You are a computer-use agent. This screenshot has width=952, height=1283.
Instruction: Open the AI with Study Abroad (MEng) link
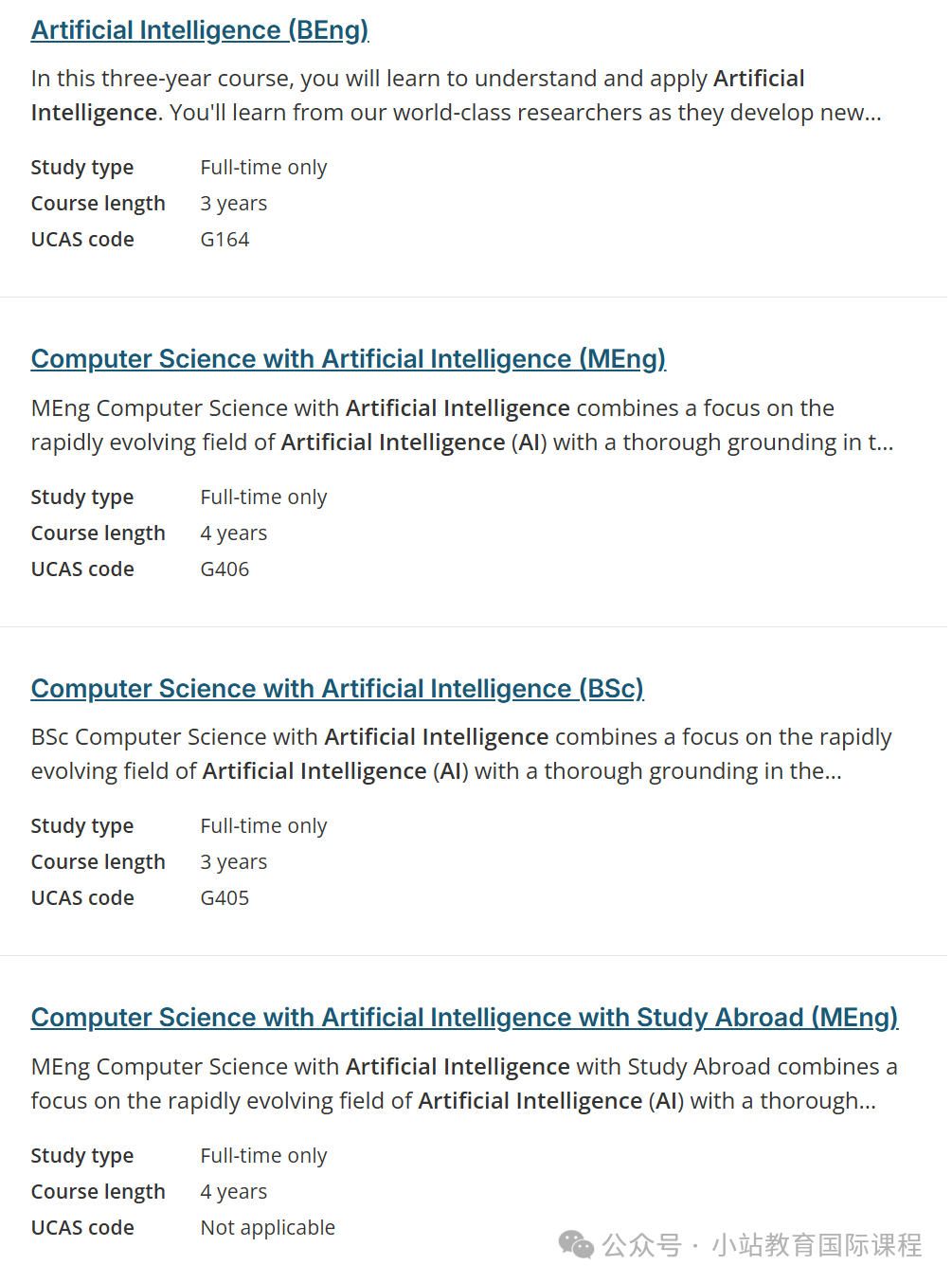(464, 1018)
